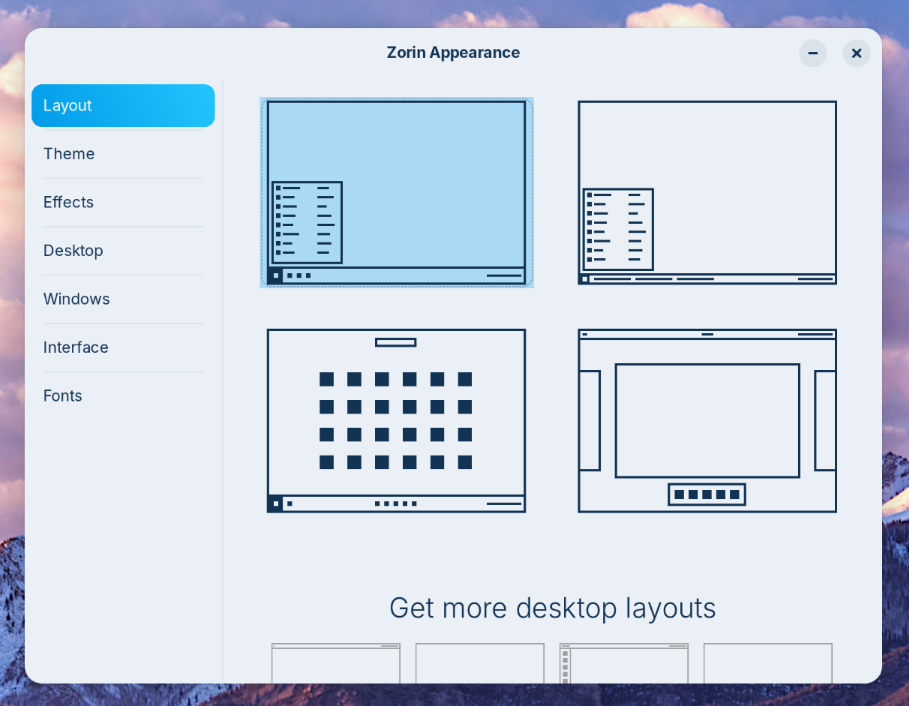The height and width of the screenshot is (706, 909).
Task: Select the fourth extra layout preview
Action: click(768, 663)
